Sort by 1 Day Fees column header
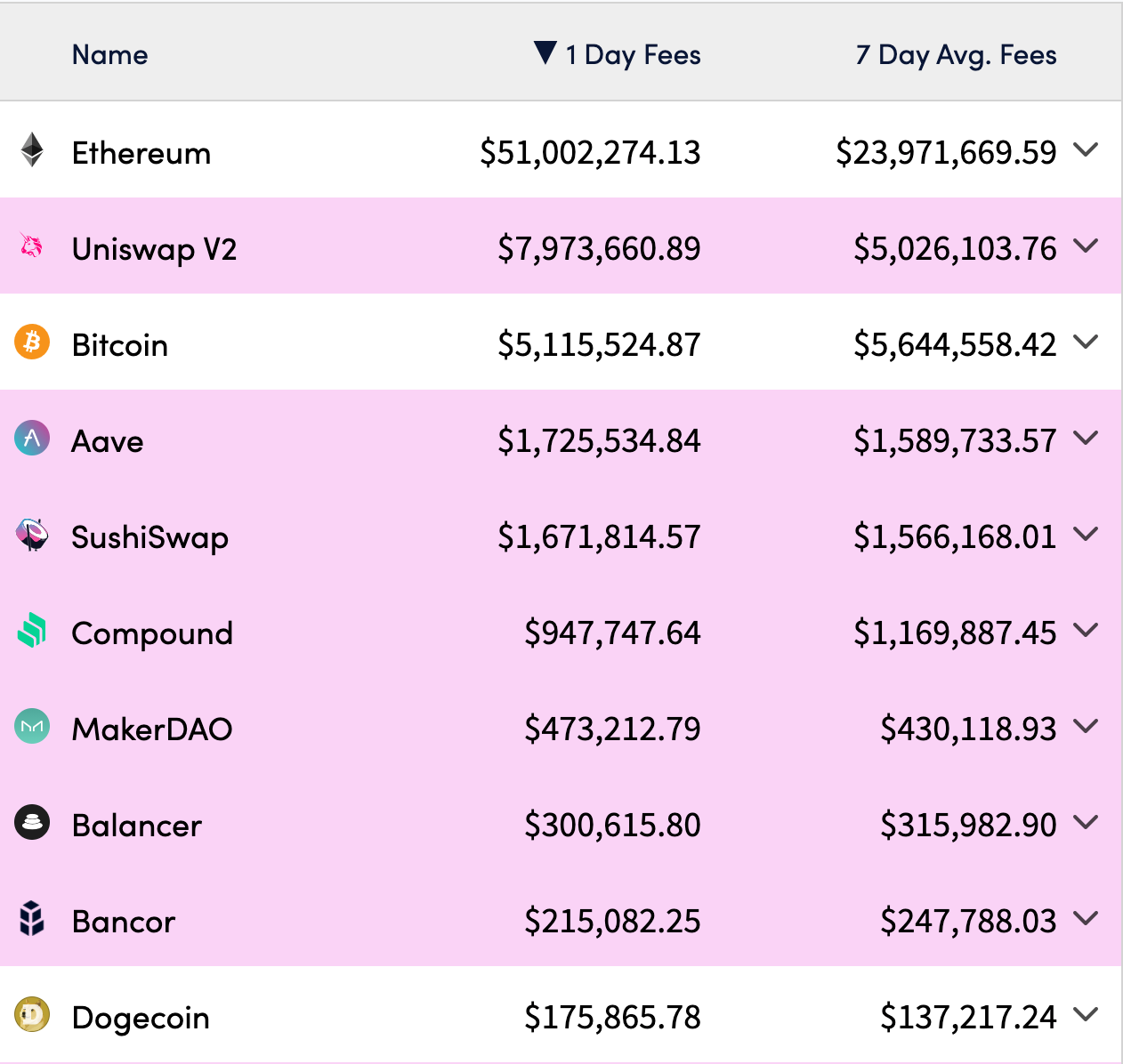 pos(633,55)
